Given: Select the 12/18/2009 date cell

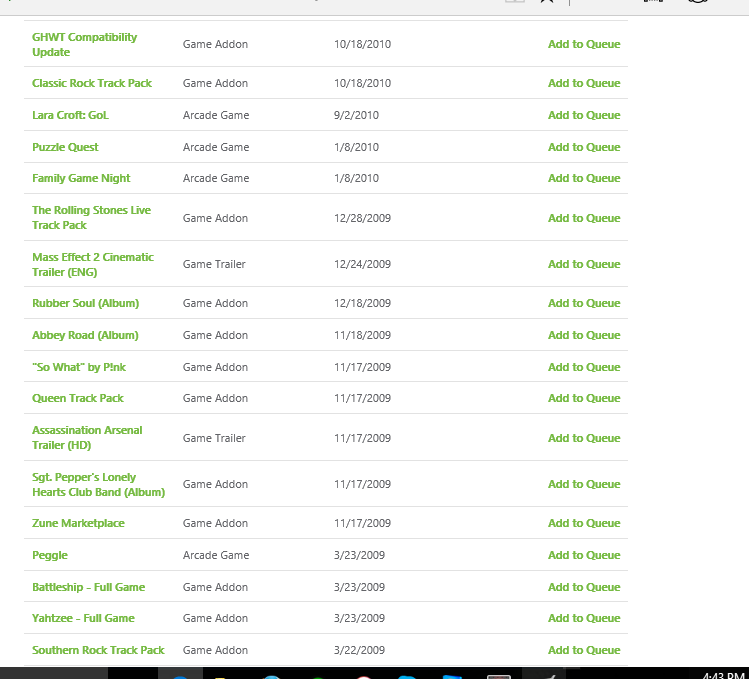Looking at the screenshot, I should click(362, 303).
